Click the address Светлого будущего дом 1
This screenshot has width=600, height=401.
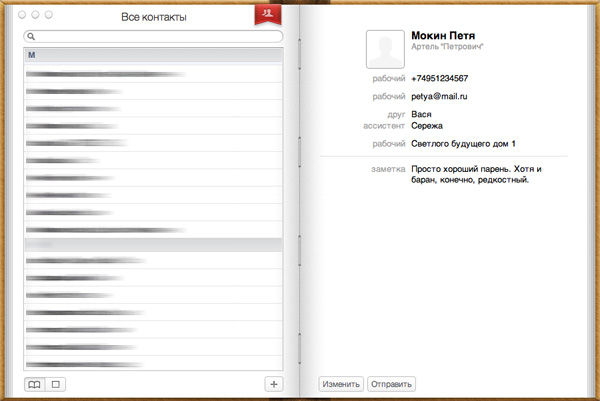click(463, 144)
